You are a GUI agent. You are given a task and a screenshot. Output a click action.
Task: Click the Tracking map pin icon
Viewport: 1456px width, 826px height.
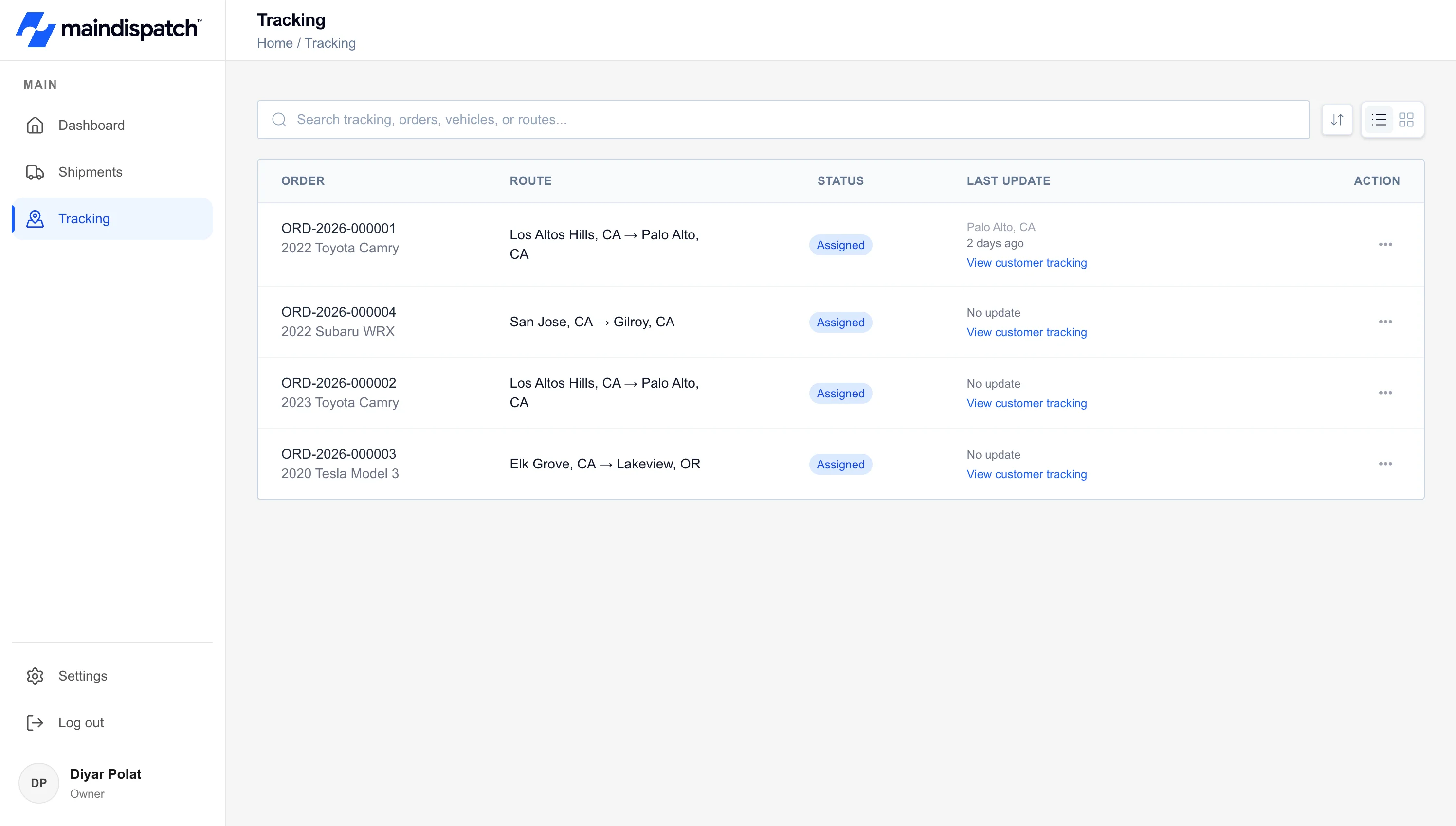coord(35,218)
